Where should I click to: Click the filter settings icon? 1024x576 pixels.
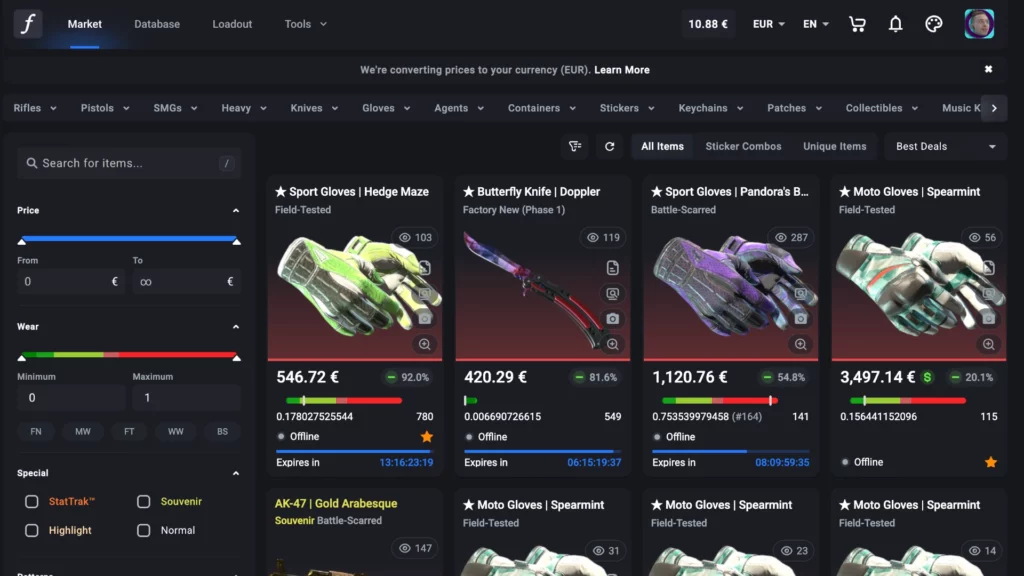(575, 146)
